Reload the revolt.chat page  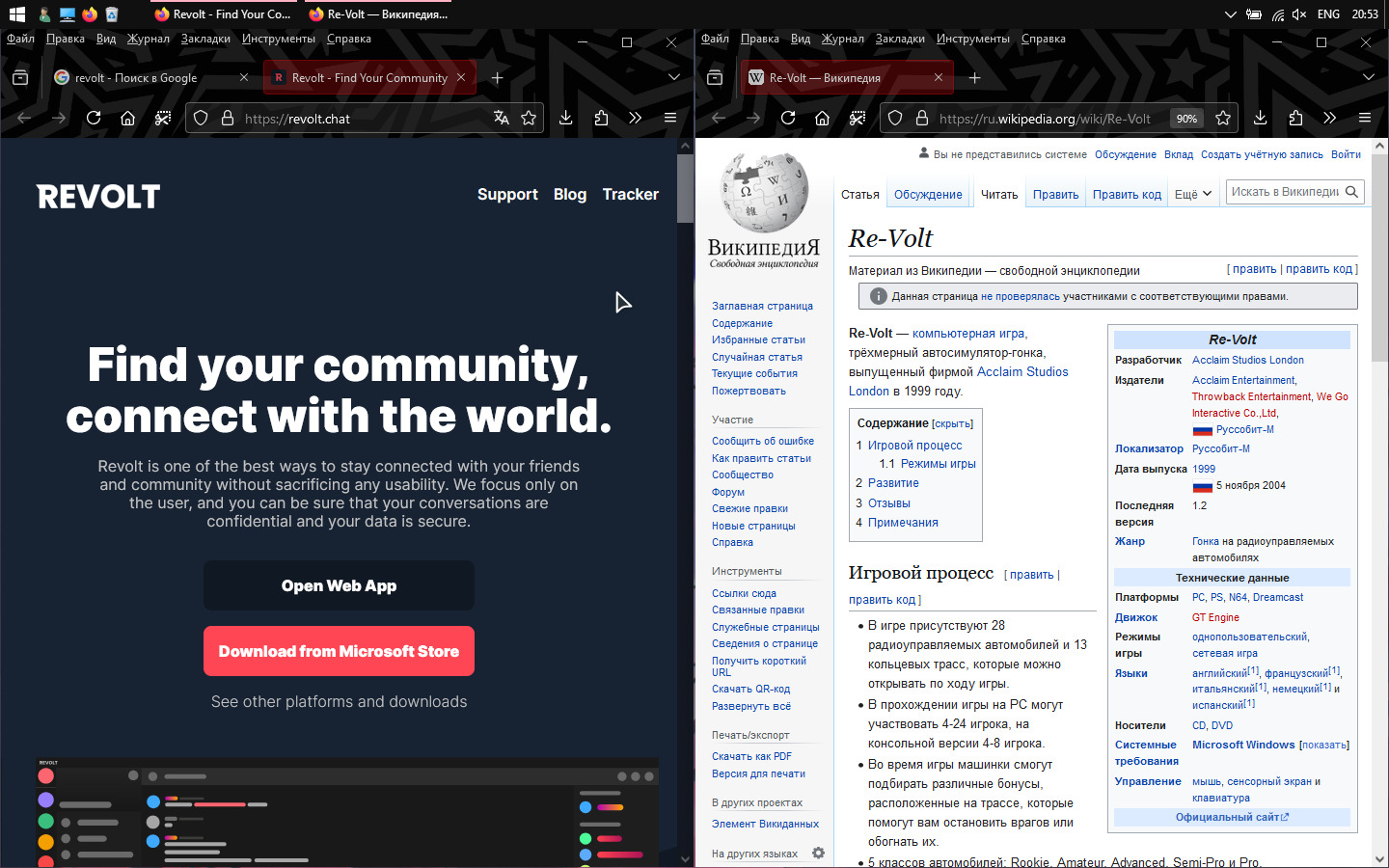pos(94,118)
